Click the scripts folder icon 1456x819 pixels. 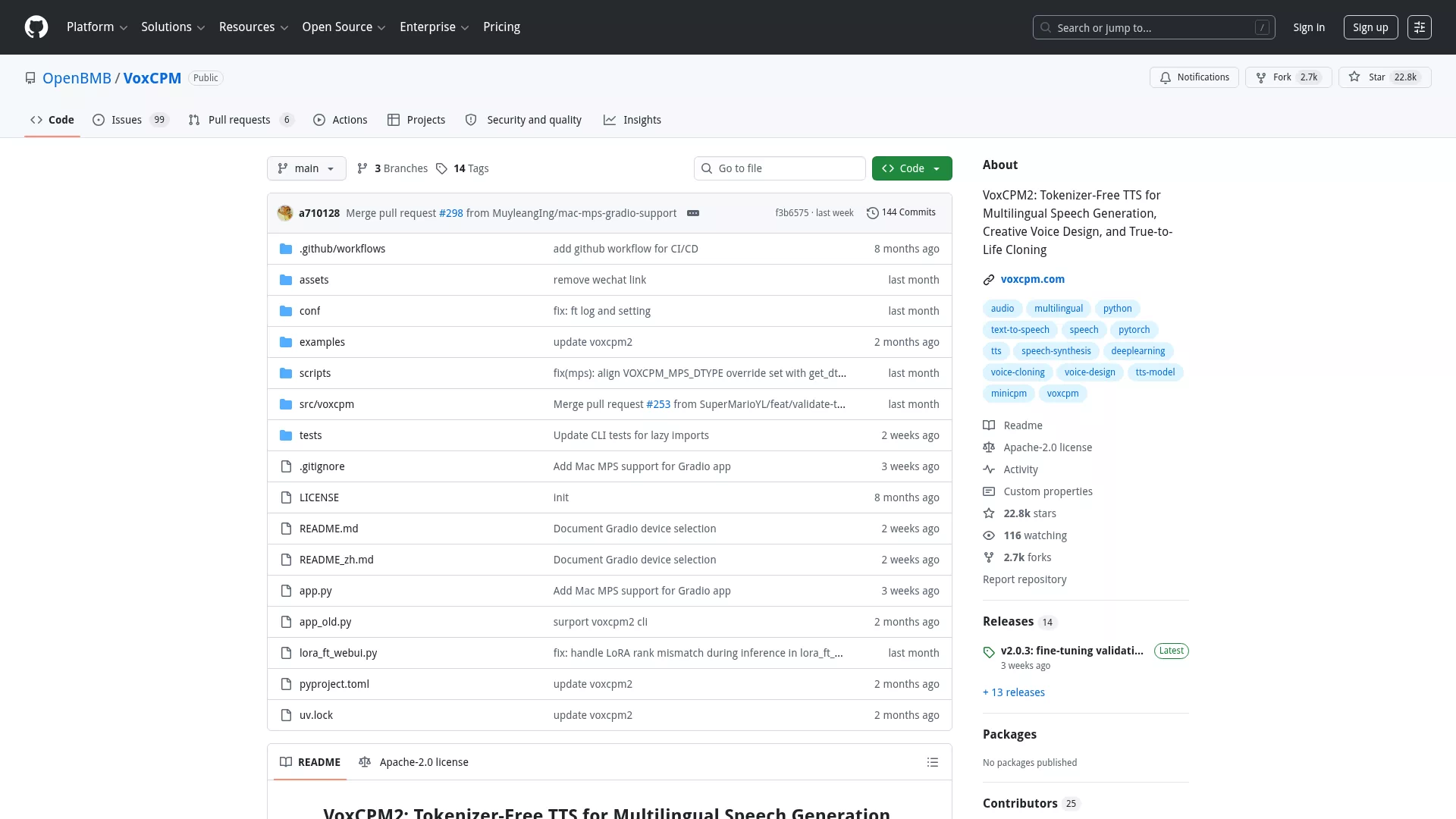[286, 373]
